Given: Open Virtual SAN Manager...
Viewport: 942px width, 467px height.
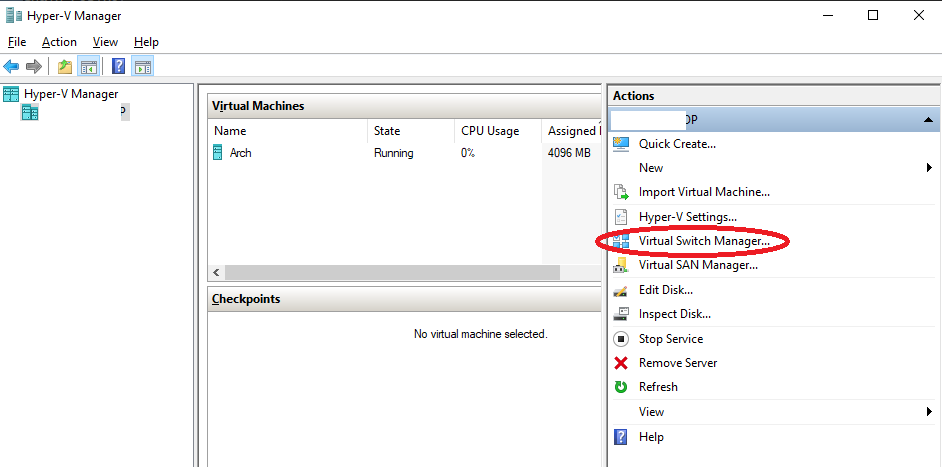Looking at the screenshot, I should 698,265.
